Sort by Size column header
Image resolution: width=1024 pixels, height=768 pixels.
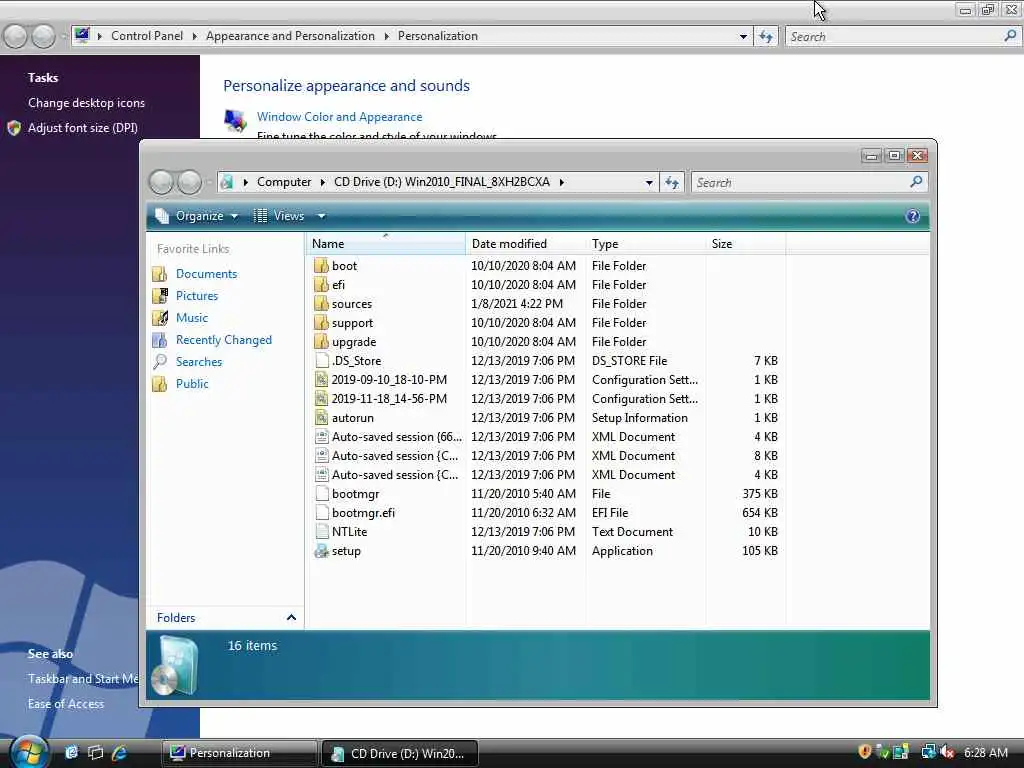coord(746,244)
